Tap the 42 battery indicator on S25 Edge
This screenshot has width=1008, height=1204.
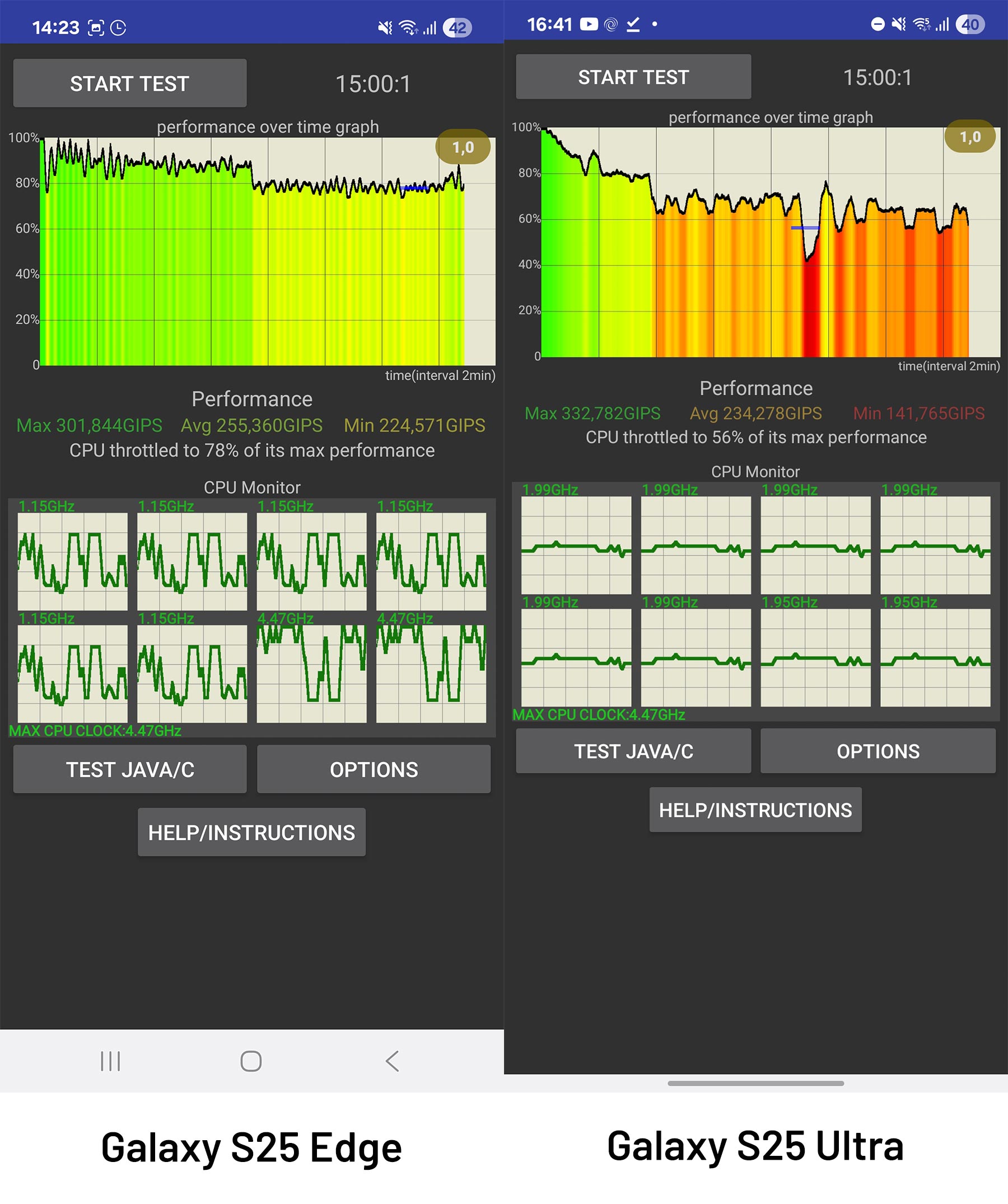tap(457, 27)
